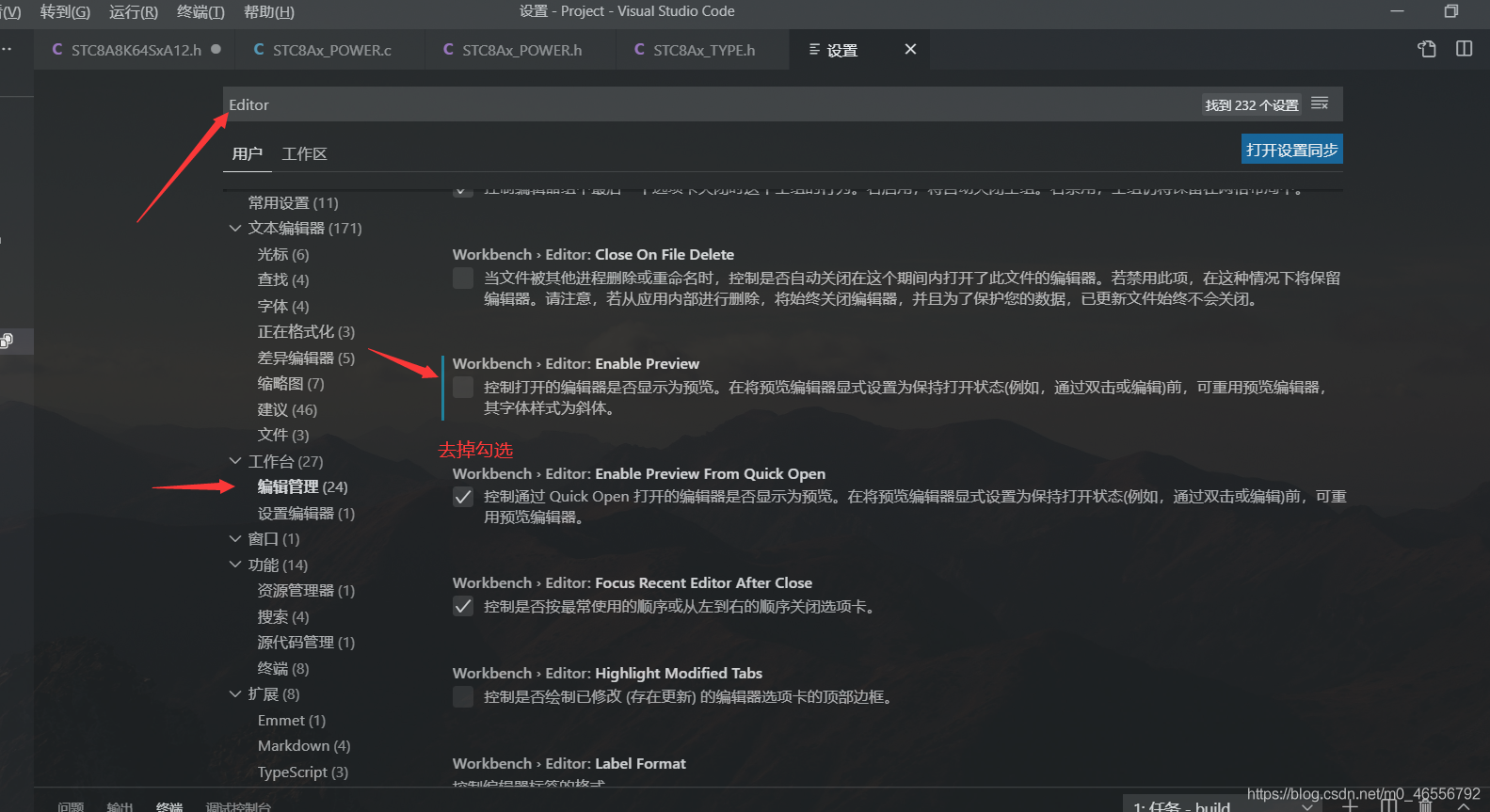Select 源代码管理 (1) in settings tree

pyautogui.click(x=307, y=642)
